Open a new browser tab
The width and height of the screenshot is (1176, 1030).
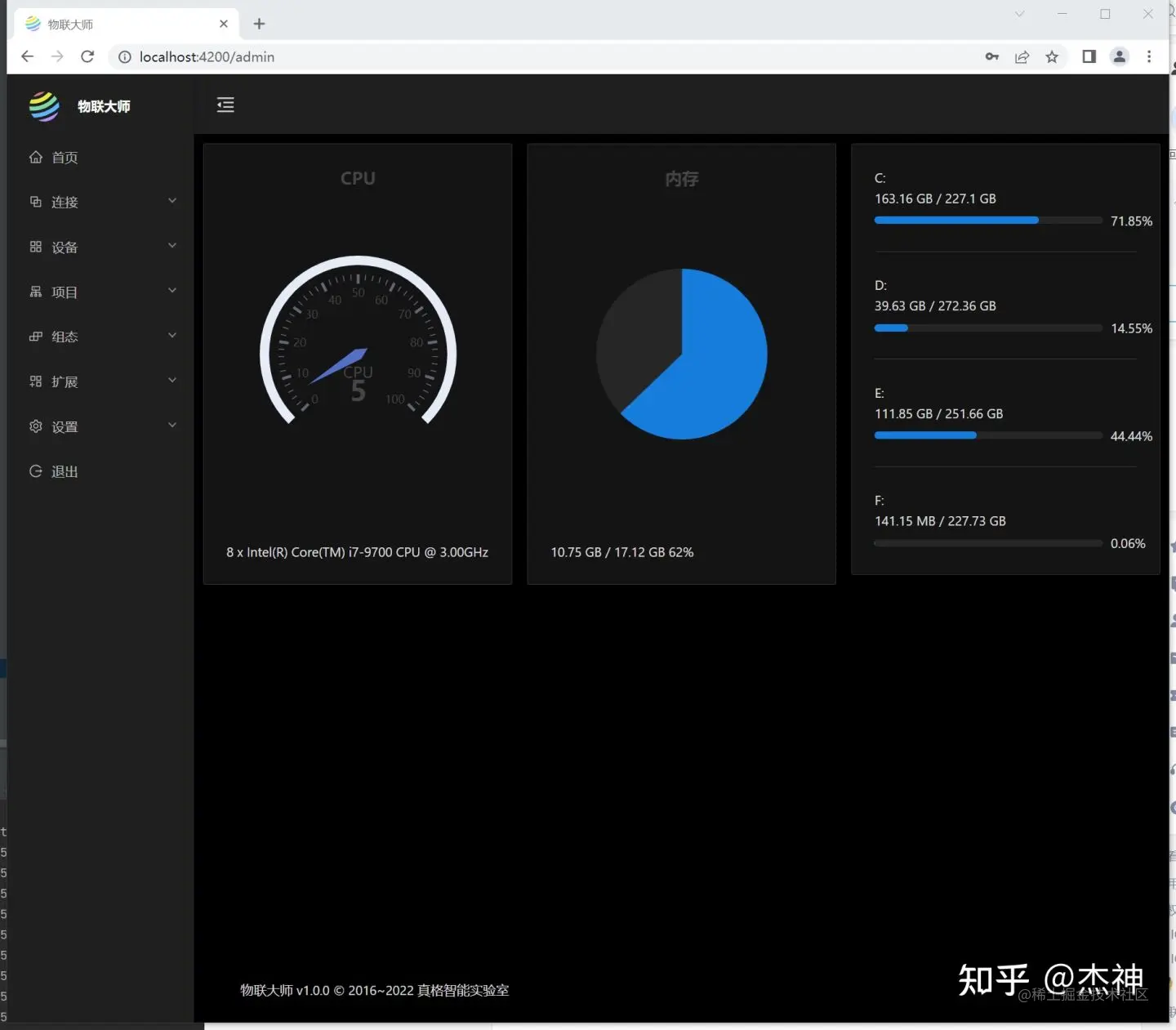pyautogui.click(x=259, y=24)
